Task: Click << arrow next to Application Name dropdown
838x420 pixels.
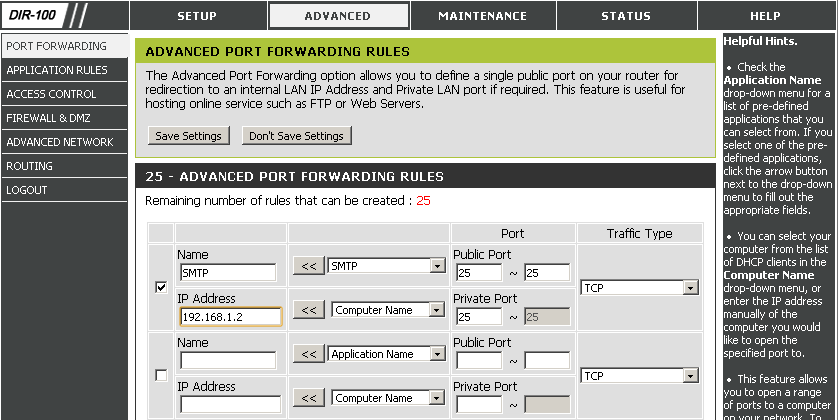Action: point(309,354)
